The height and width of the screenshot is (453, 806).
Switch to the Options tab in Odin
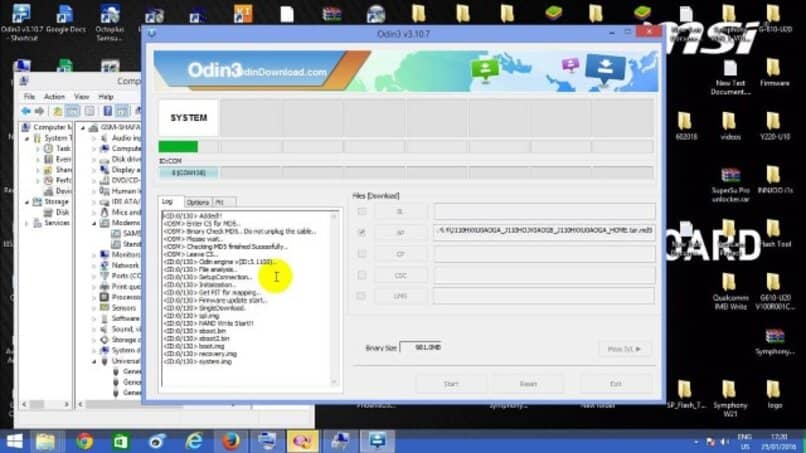[x=198, y=202]
